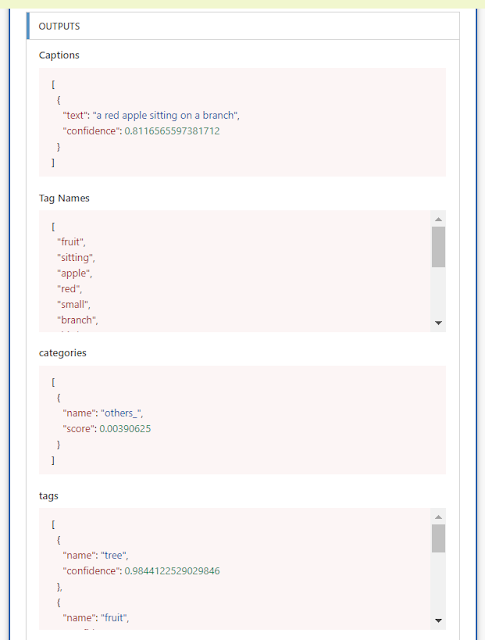
Task: Click the "apple" entry in Tag Names
Action: [74, 273]
